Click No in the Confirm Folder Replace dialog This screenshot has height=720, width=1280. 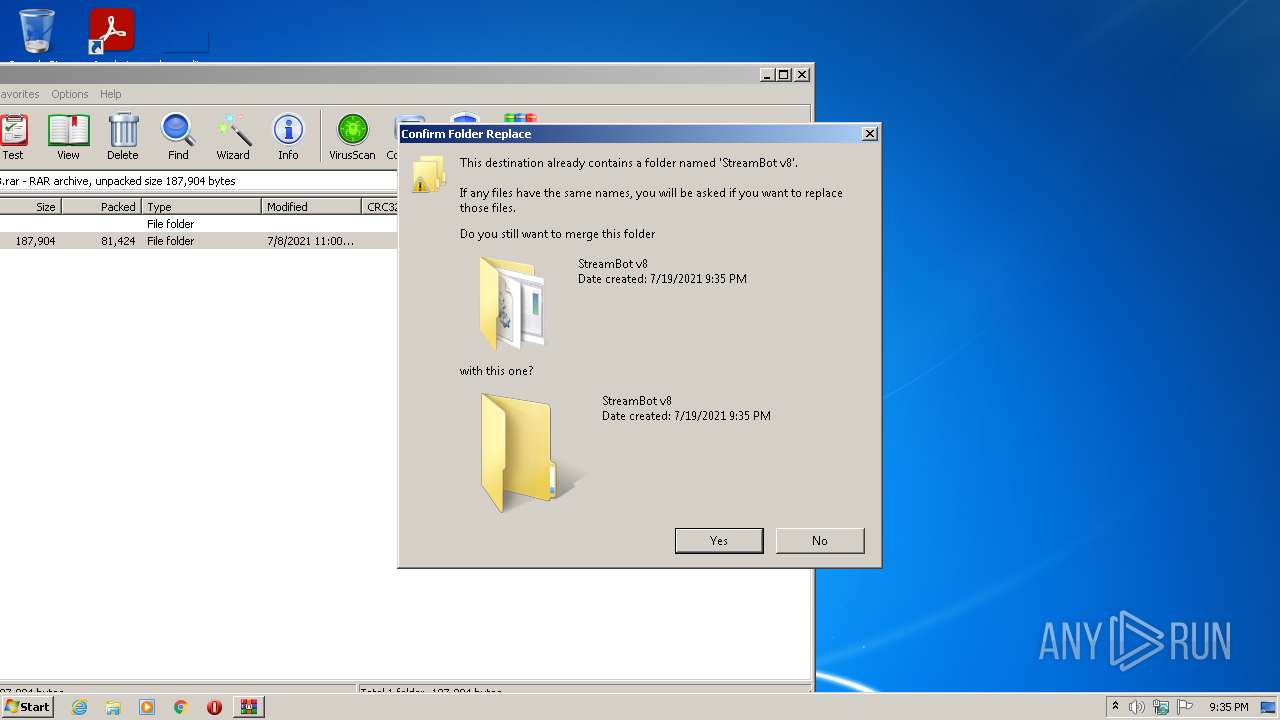(x=820, y=540)
